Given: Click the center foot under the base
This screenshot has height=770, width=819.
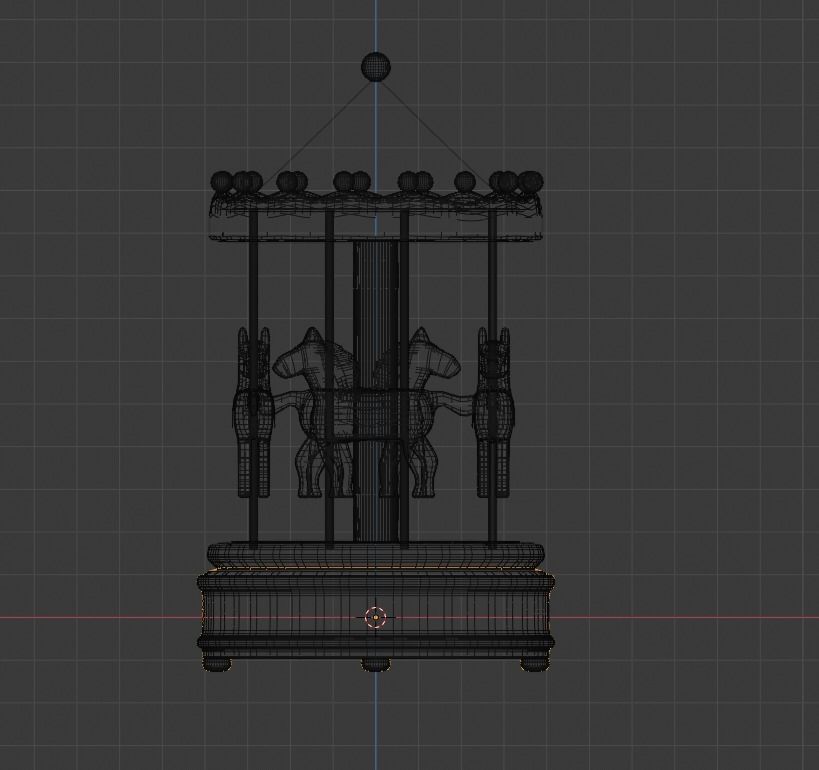Looking at the screenshot, I should click(376, 665).
